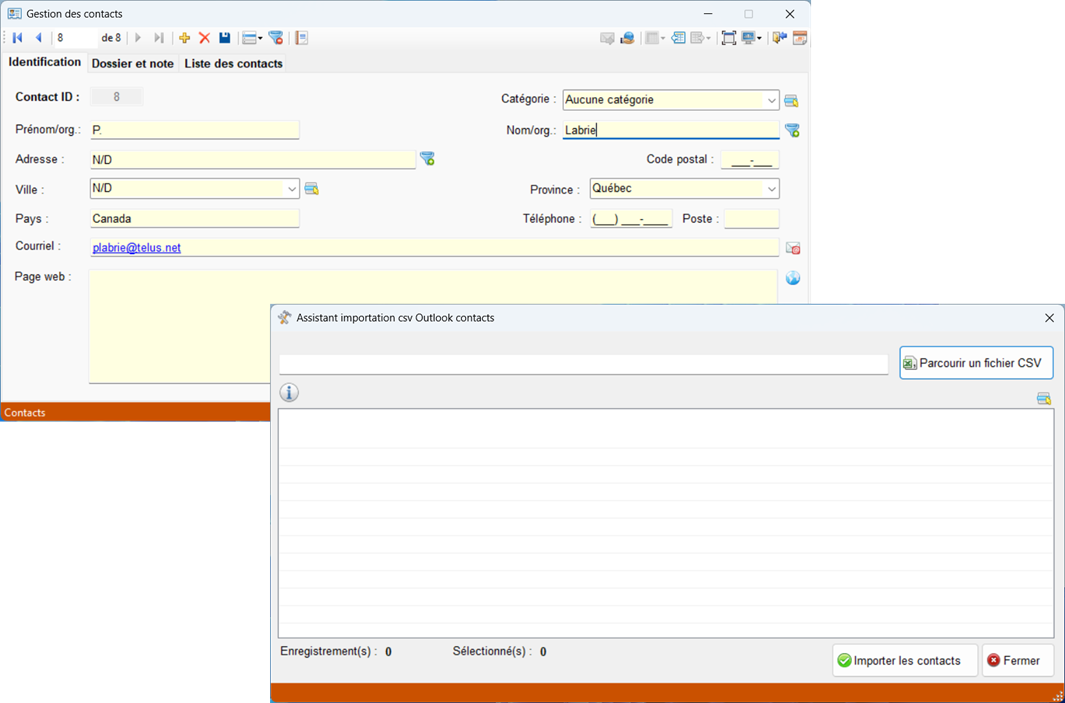Click the info icon in the import wizard
The image size is (1065, 703).
pyautogui.click(x=289, y=393)
